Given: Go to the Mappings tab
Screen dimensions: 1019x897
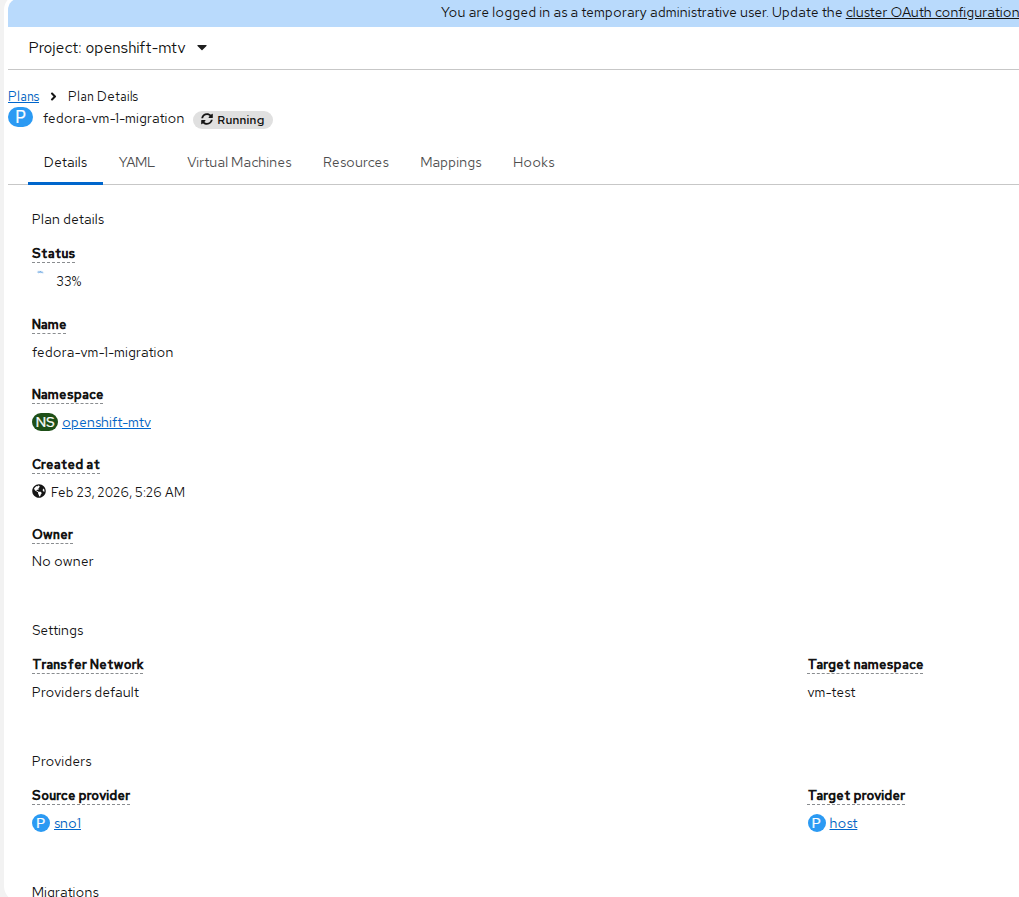Looking at the screenshot, I should coord(450,162).
